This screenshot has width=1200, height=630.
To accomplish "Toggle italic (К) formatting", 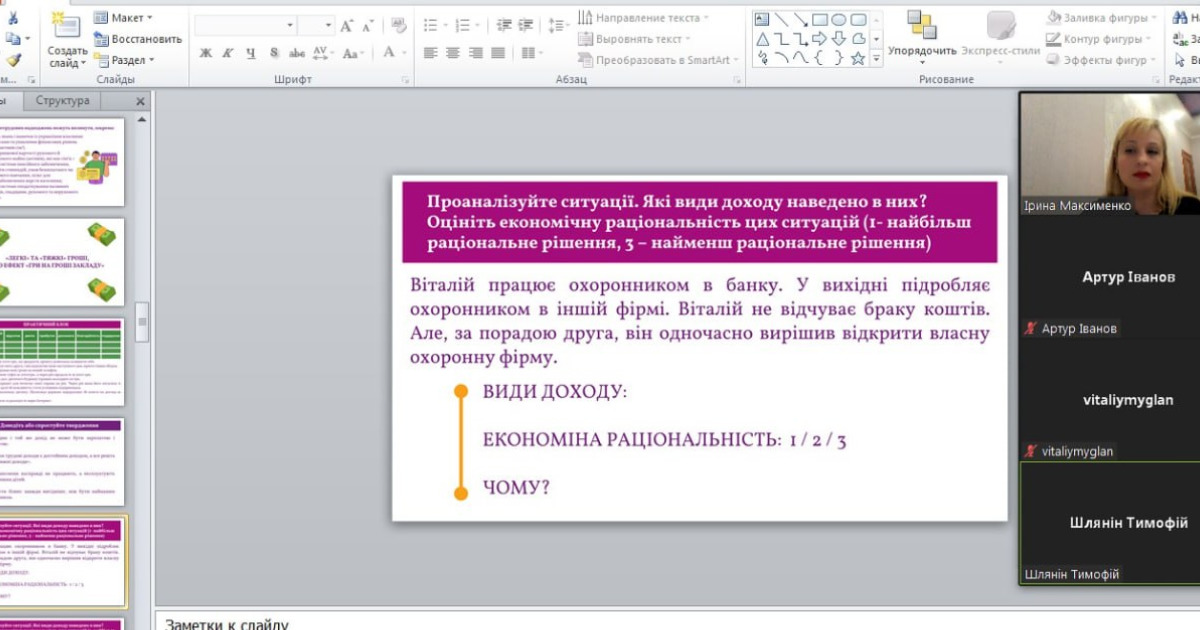I will point(227,53).
